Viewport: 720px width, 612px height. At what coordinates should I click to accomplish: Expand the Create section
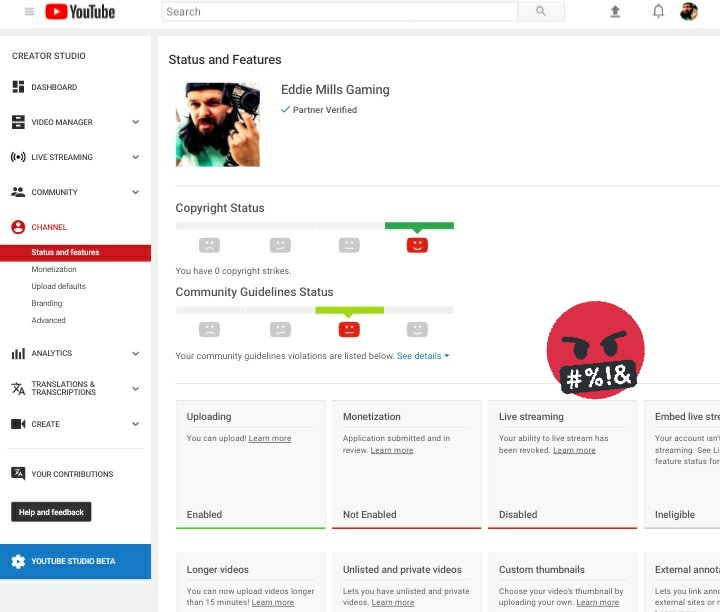tap(135, 424)
